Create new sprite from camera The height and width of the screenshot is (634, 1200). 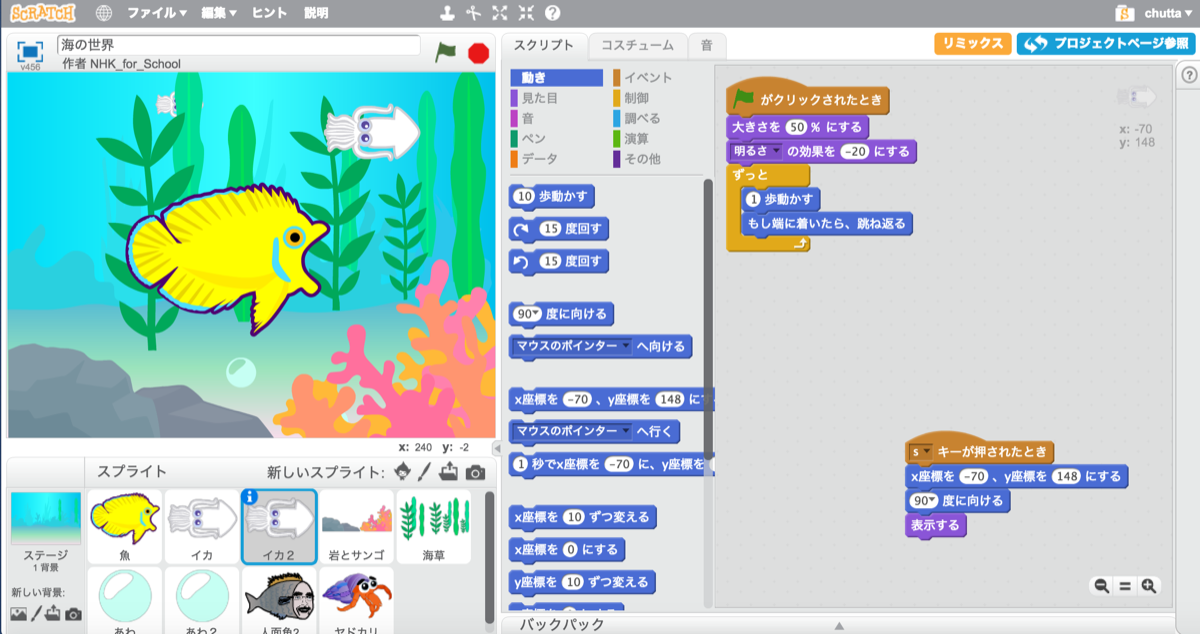[475, 472]
